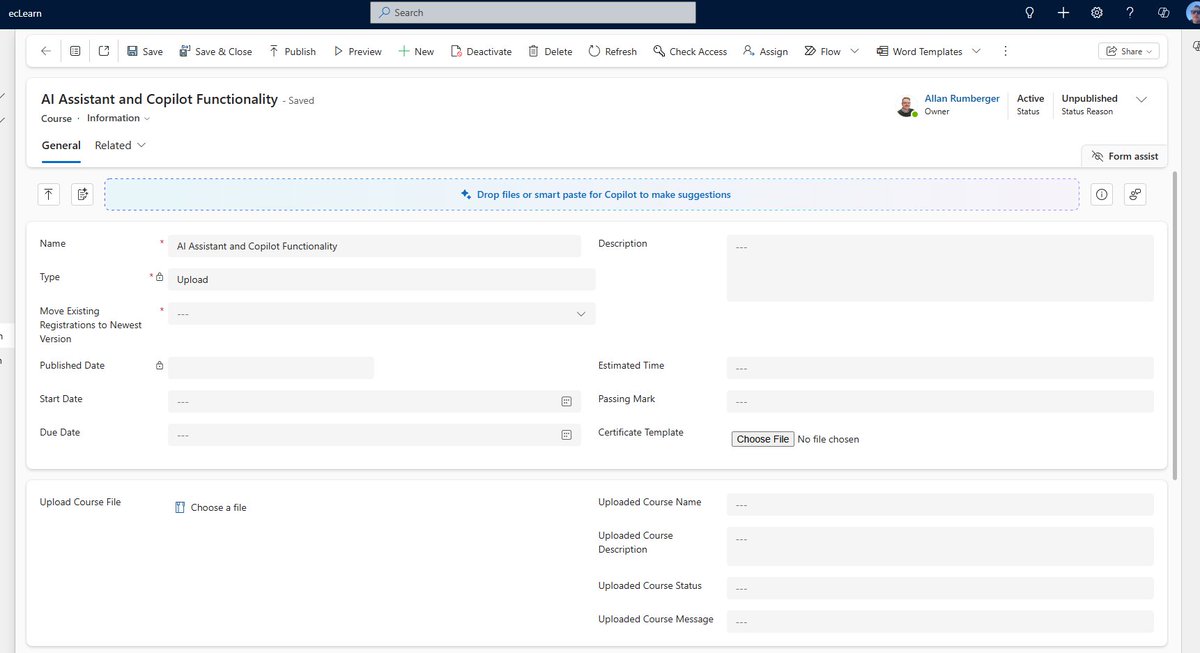The image size is (1200, 653).
Task: Publish the course
Action: (x=292, y=51)
